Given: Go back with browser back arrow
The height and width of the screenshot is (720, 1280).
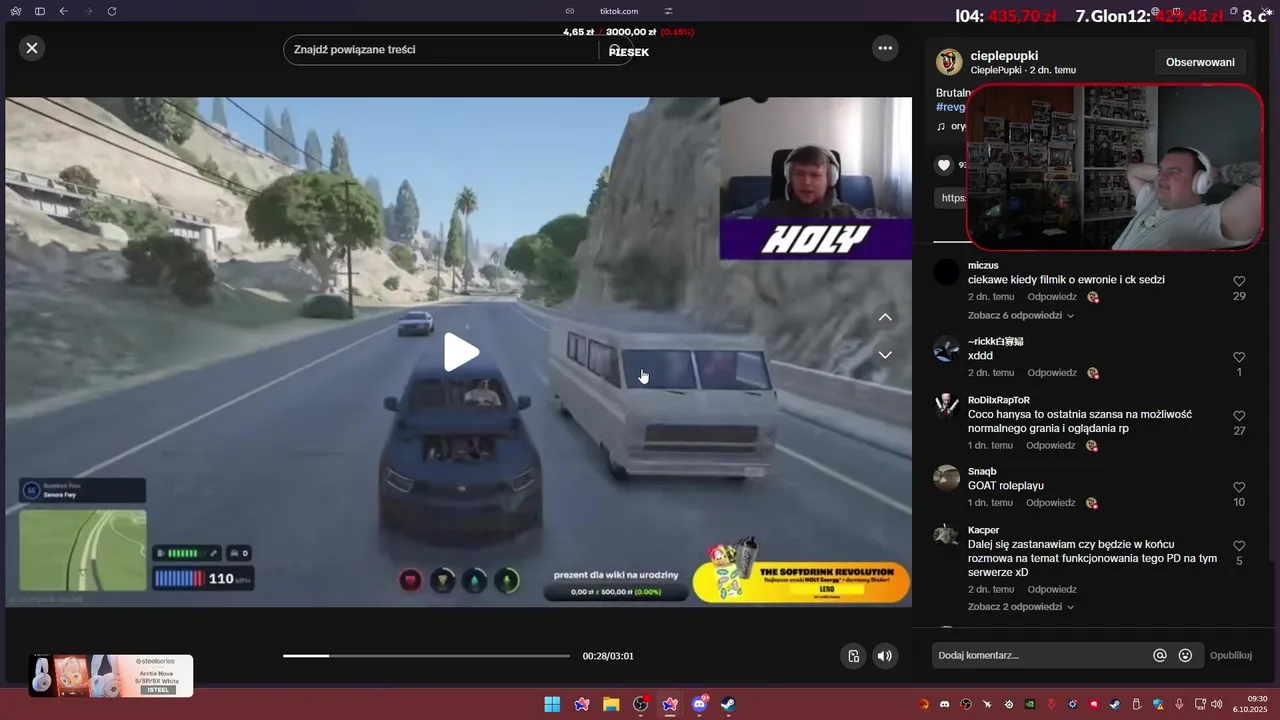Looking at the screenshot, I should (64, 11).
